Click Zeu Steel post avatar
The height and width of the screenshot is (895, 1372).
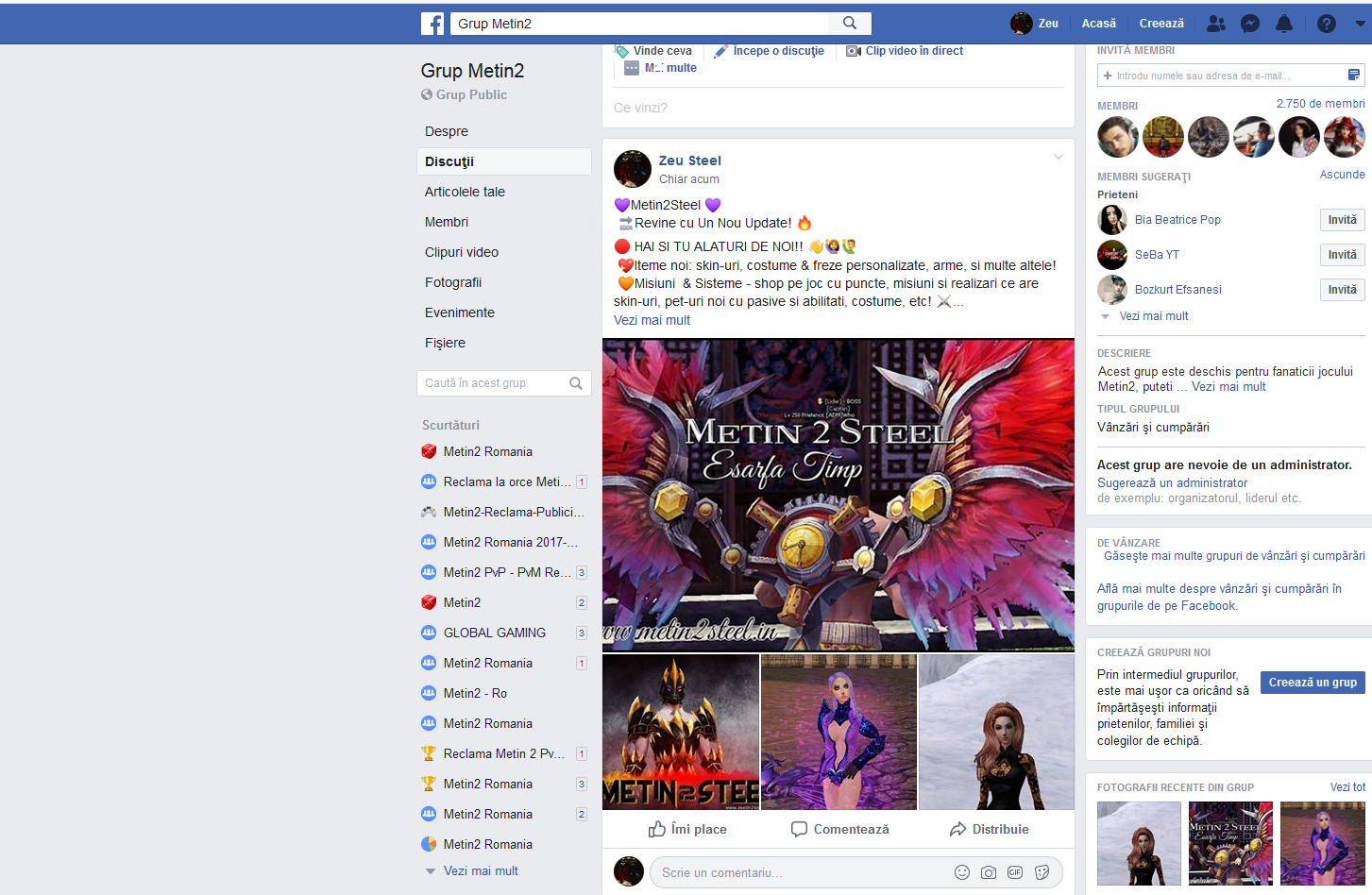pos(633,169)
